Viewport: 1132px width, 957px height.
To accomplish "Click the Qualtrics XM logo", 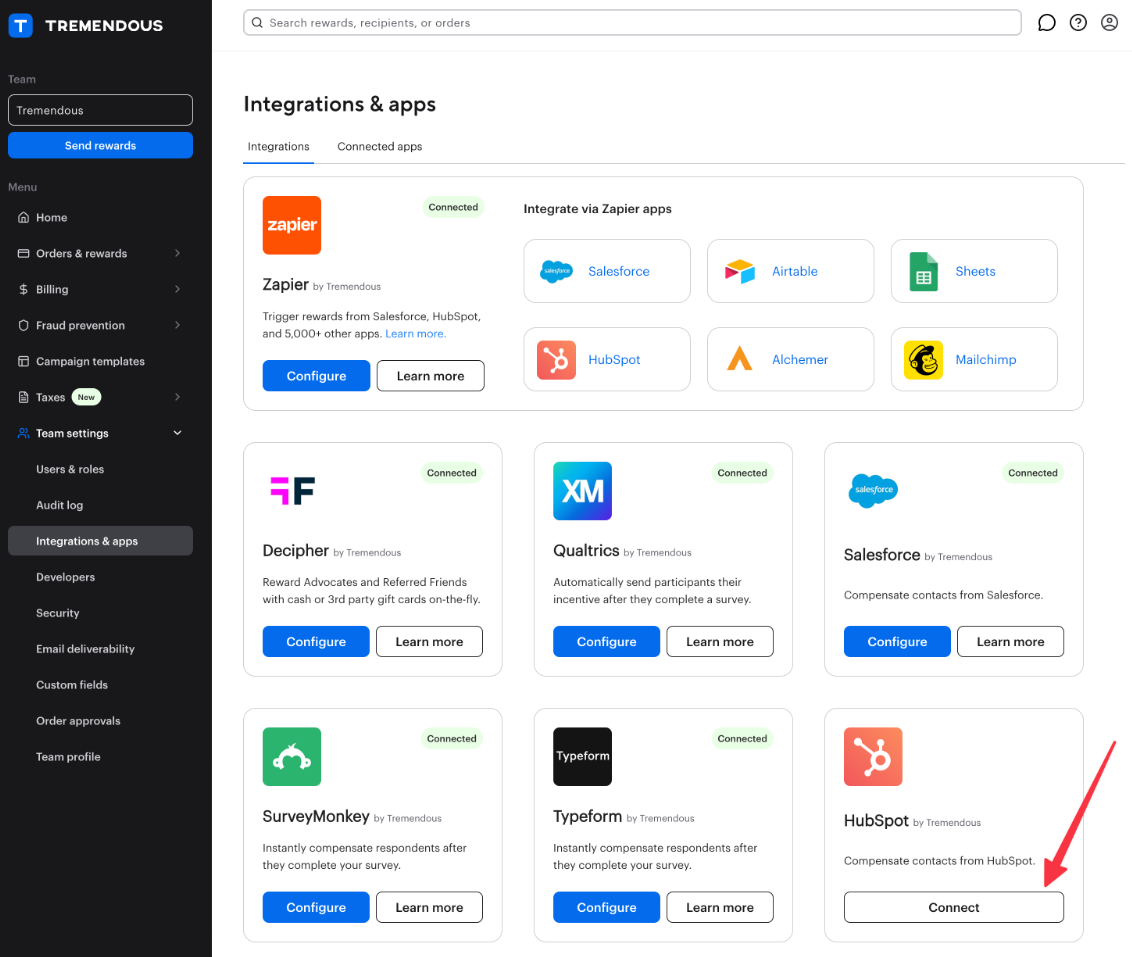I will pyautogui.click(x=582, y=491).
